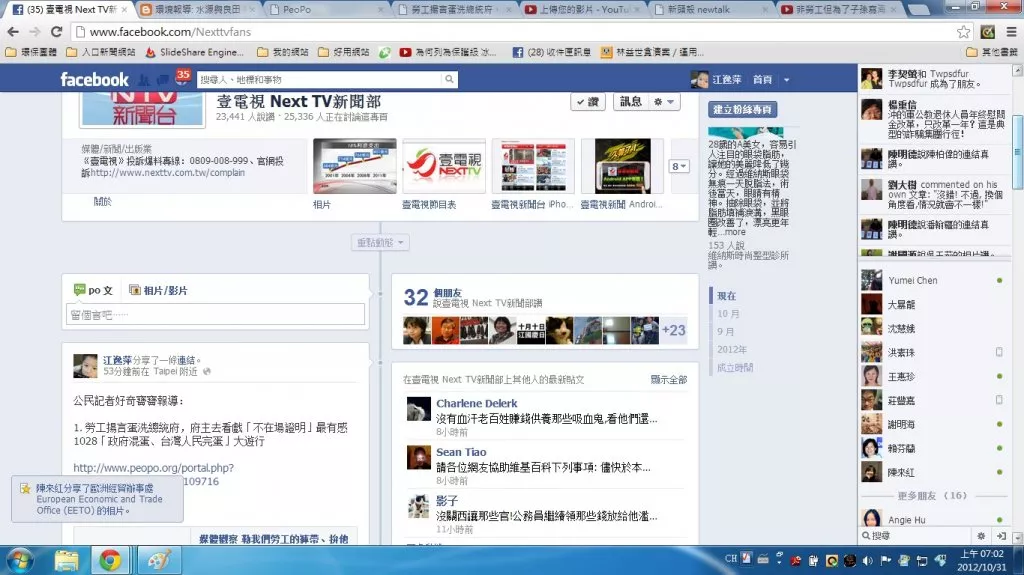1024x575 pixels.
Task: Select the 相片/影片 tab
Action: tap(158, 290)
